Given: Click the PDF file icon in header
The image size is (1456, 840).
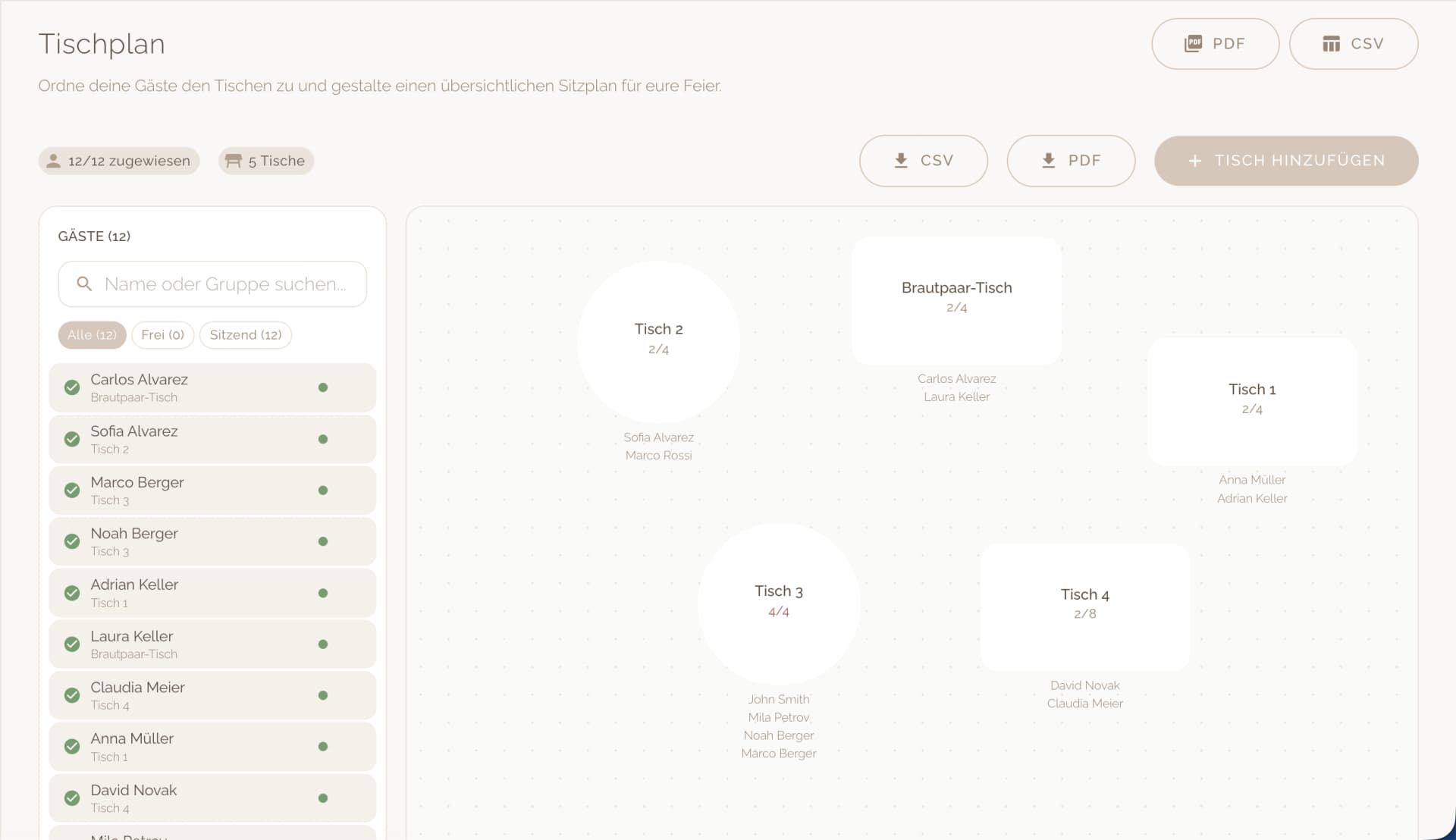Looking at the screenshot, I should pos(1193,43).
